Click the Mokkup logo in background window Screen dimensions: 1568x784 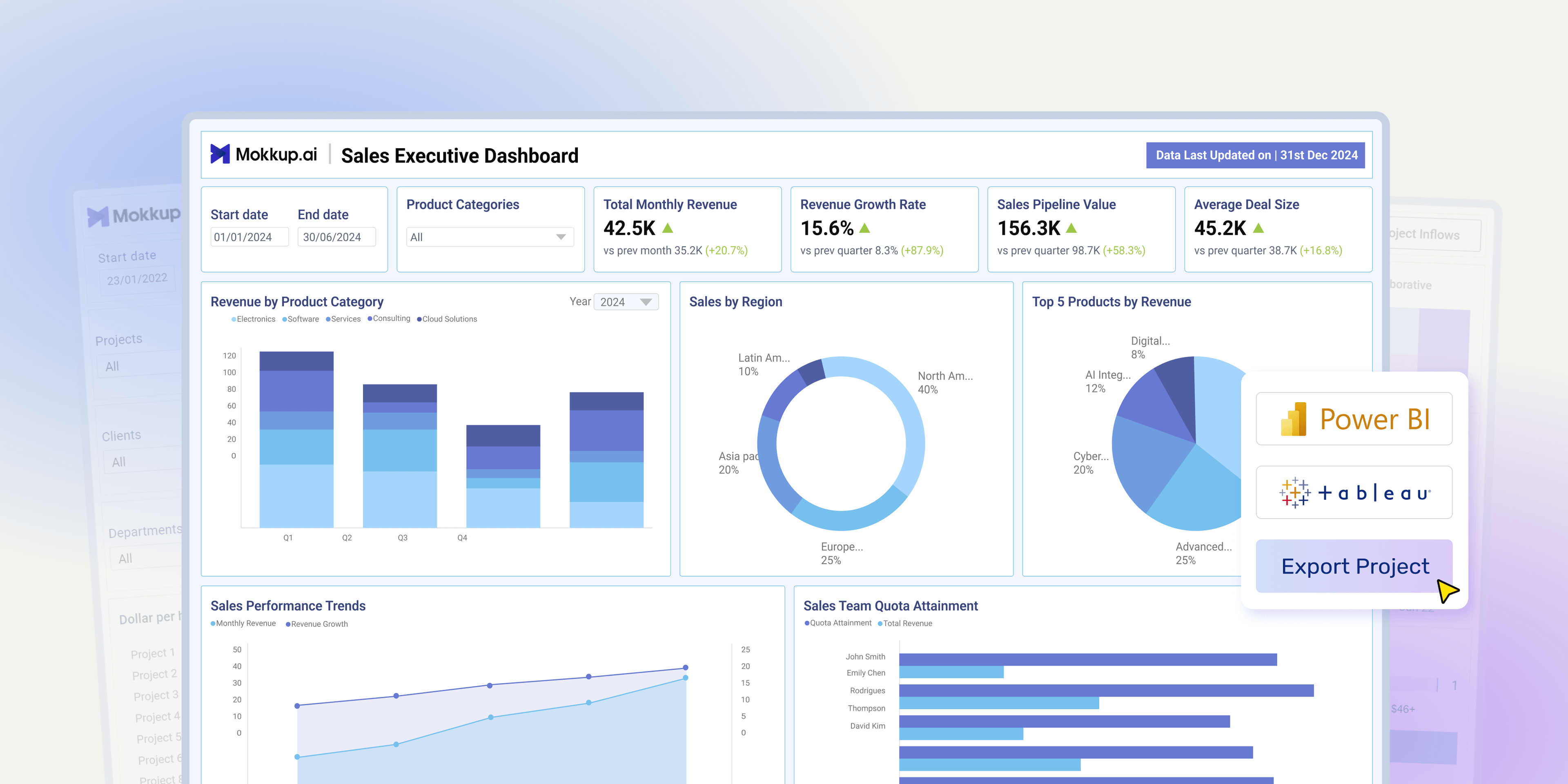[134, 216]
